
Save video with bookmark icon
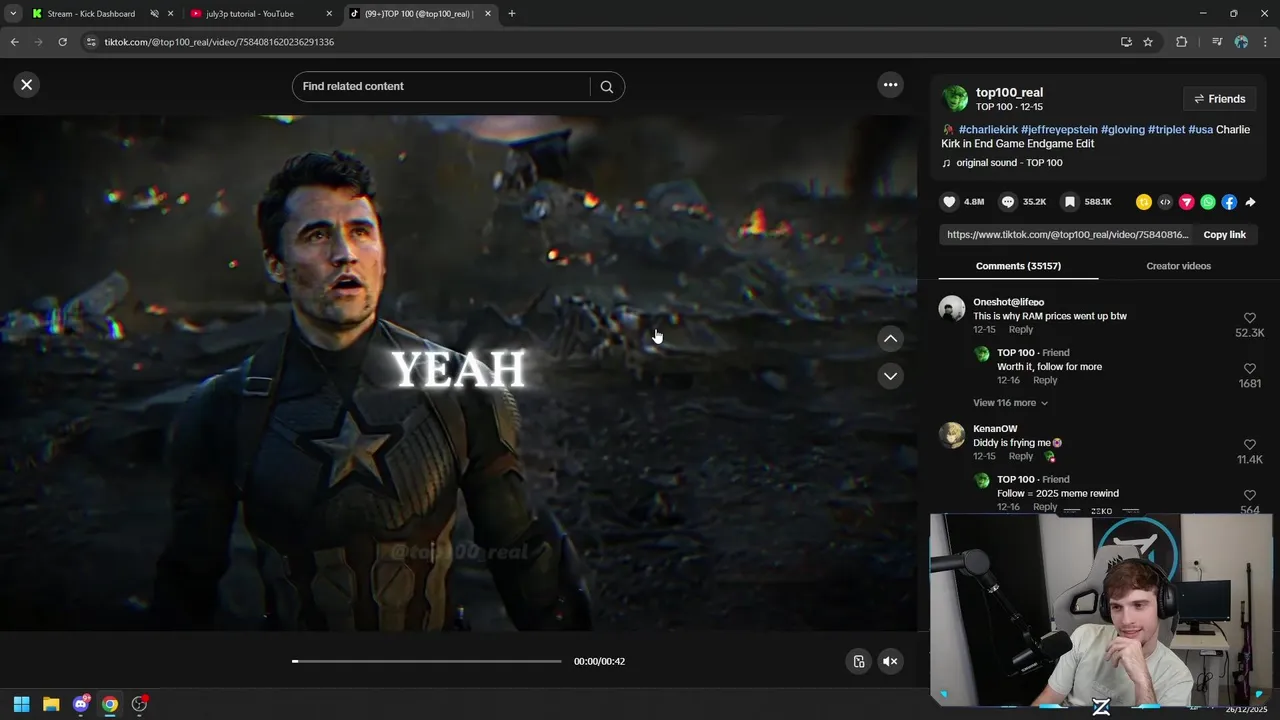(x=1069, y=202)
